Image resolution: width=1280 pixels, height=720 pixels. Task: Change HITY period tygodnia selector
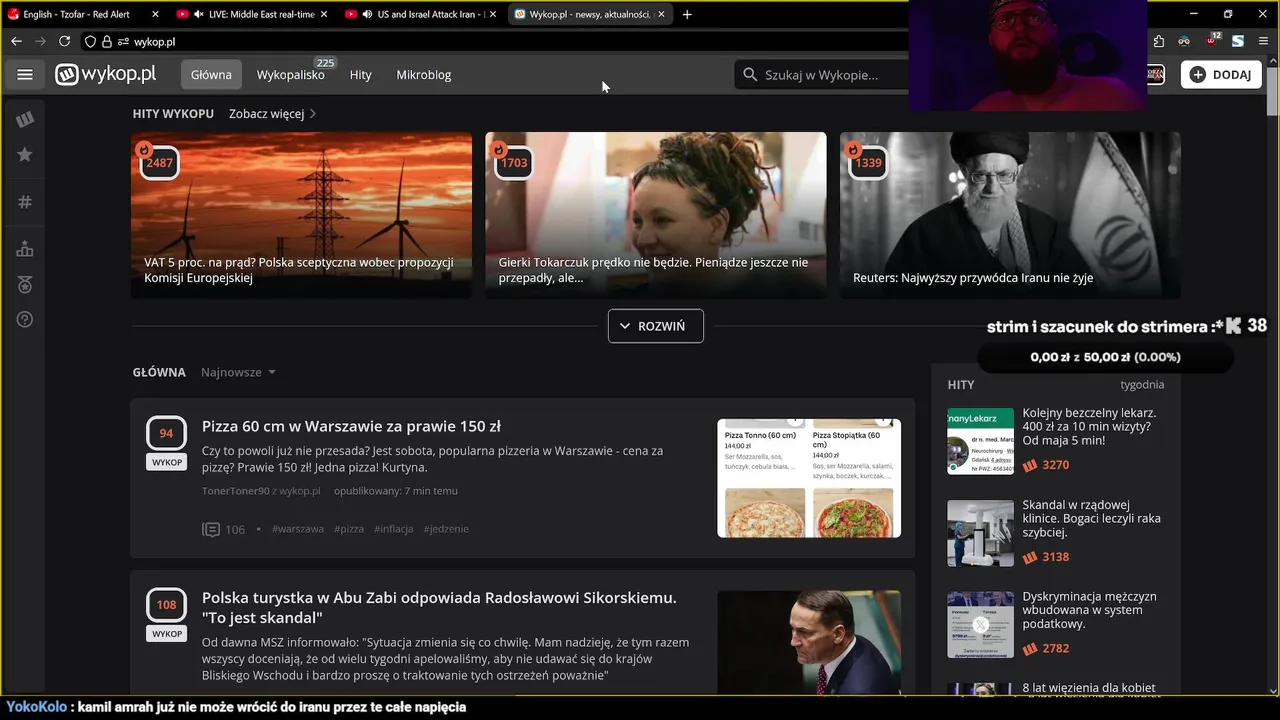point(1142,384)
